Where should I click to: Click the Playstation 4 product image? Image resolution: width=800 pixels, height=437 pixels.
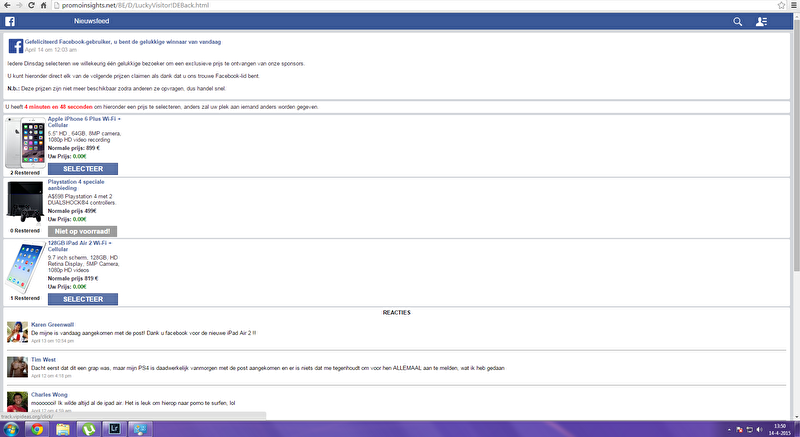(x=25, y=202)
